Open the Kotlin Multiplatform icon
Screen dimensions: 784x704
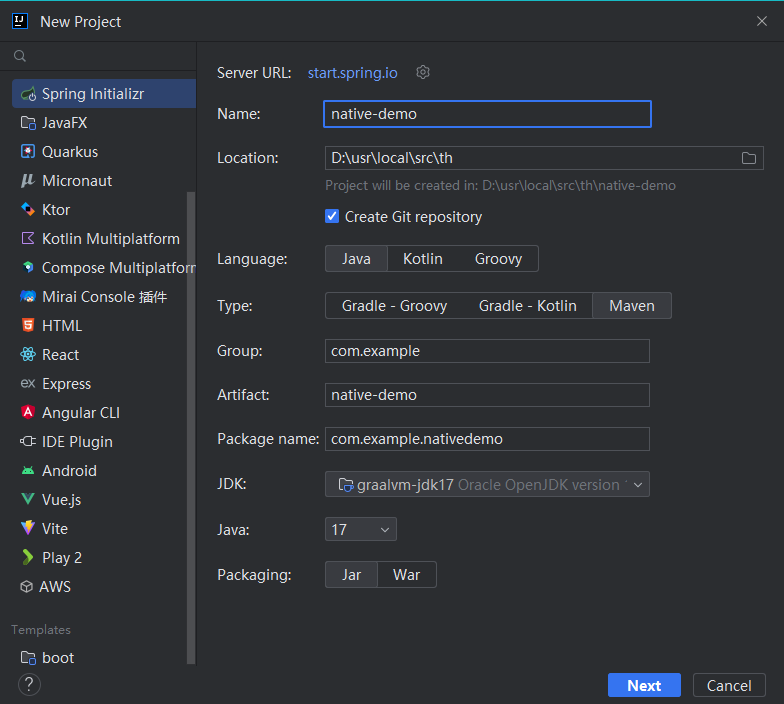(x=28, y=238)
